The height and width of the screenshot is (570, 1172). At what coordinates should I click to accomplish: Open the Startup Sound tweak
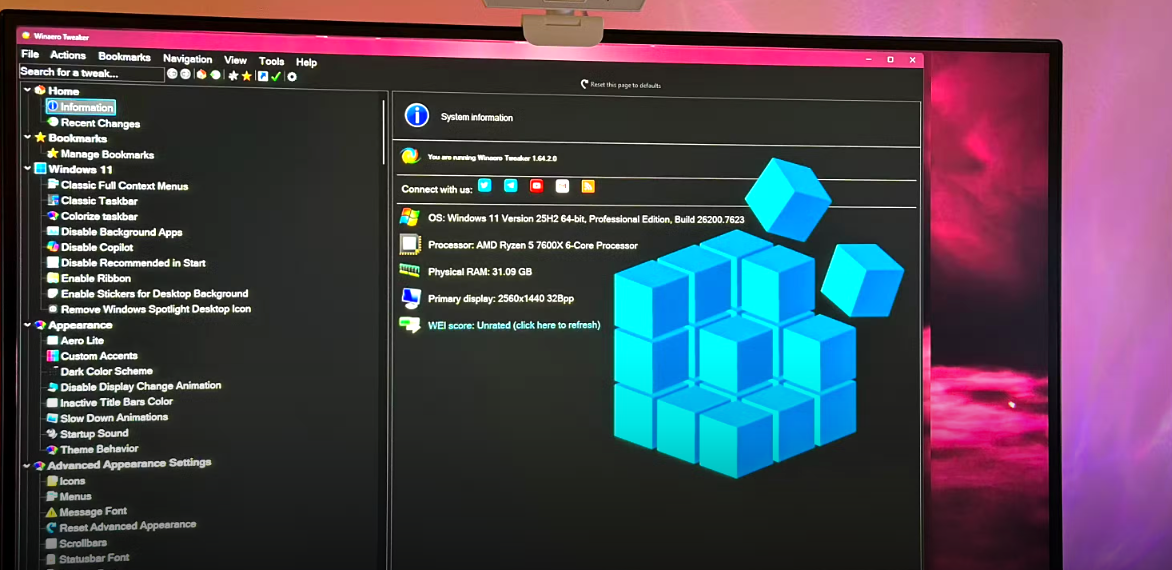94,433
